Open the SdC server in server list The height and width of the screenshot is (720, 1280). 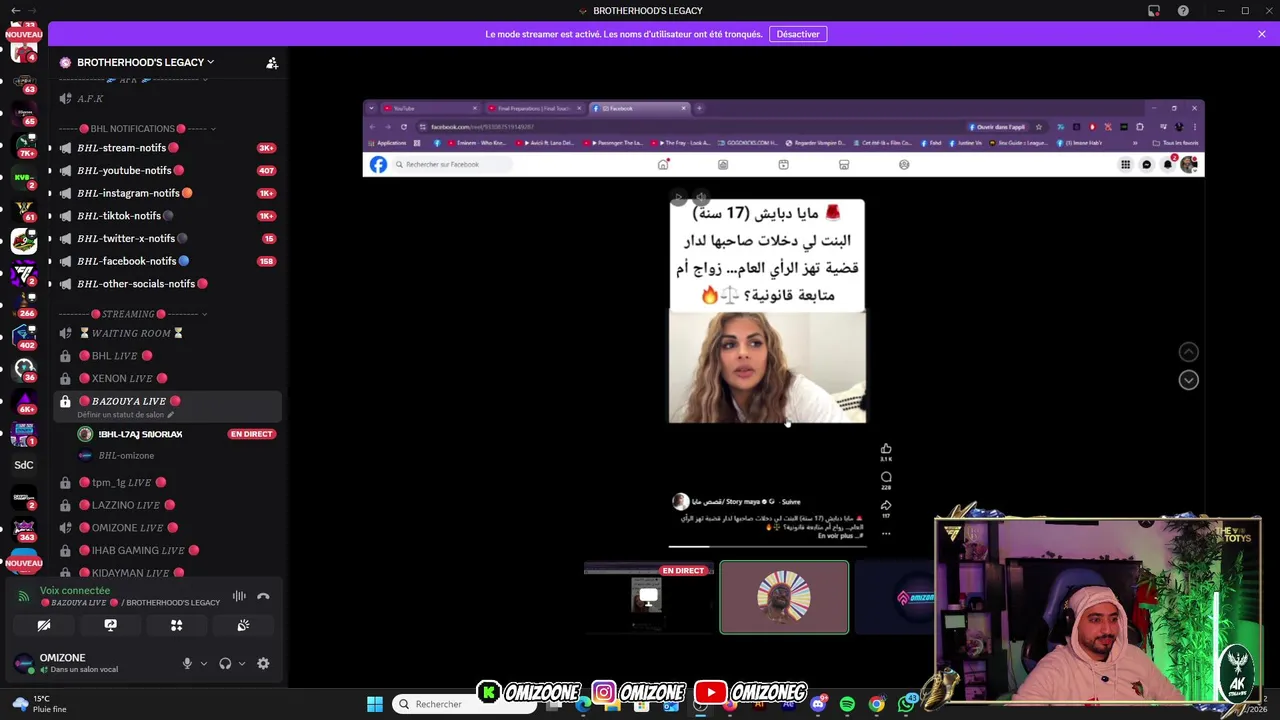point(24,465)
